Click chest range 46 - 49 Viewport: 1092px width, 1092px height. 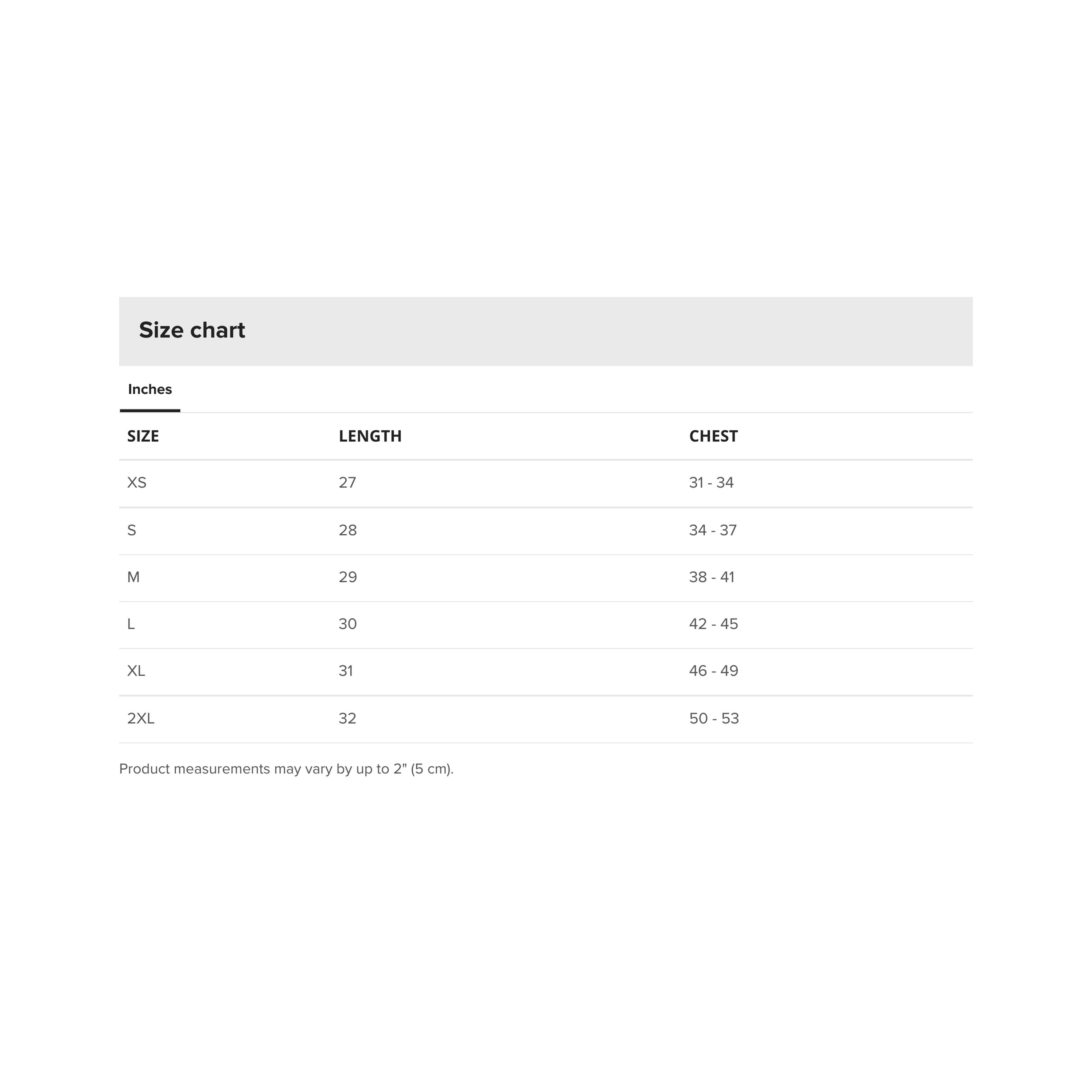713,671
